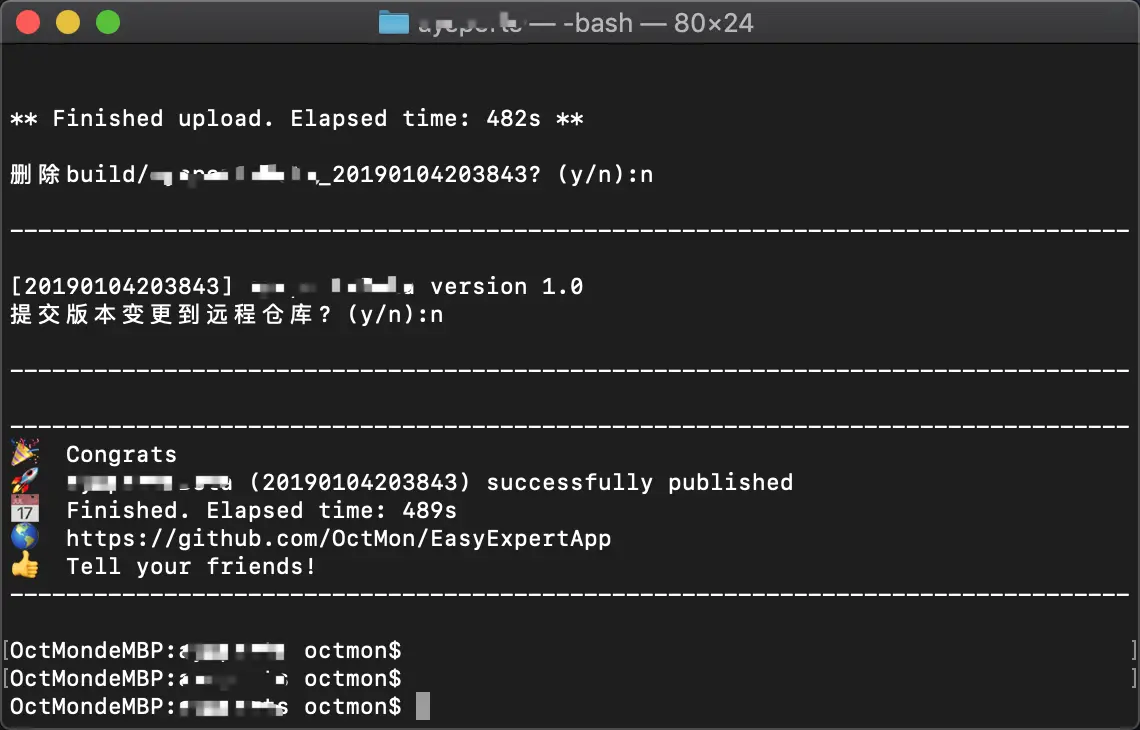The width and height of the screenshot is (1140, 730).
Task: Click the "Finished upload. Elapsed time: 482s" line
Action: click(x=296, y=118)
